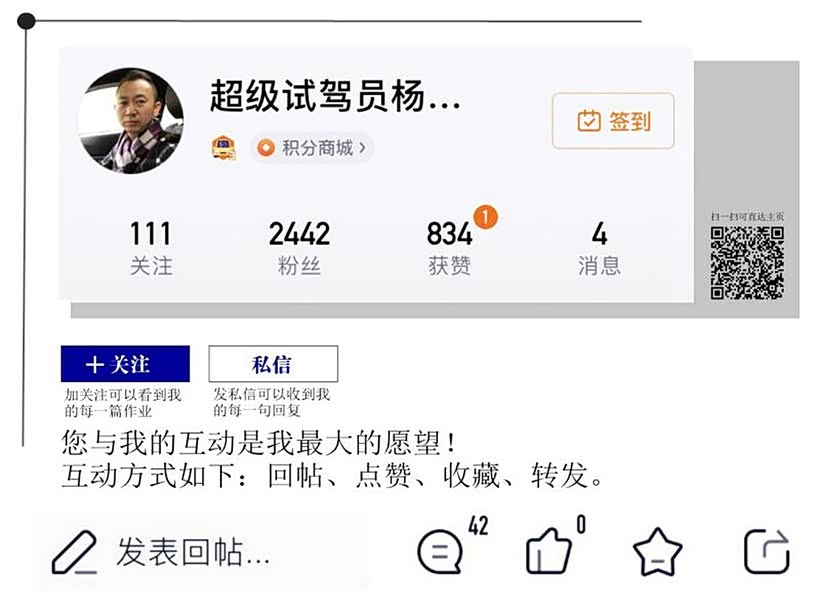The image size is (820, 615).
Task: Click the QR code image
Action: click(x=747, y=263)
